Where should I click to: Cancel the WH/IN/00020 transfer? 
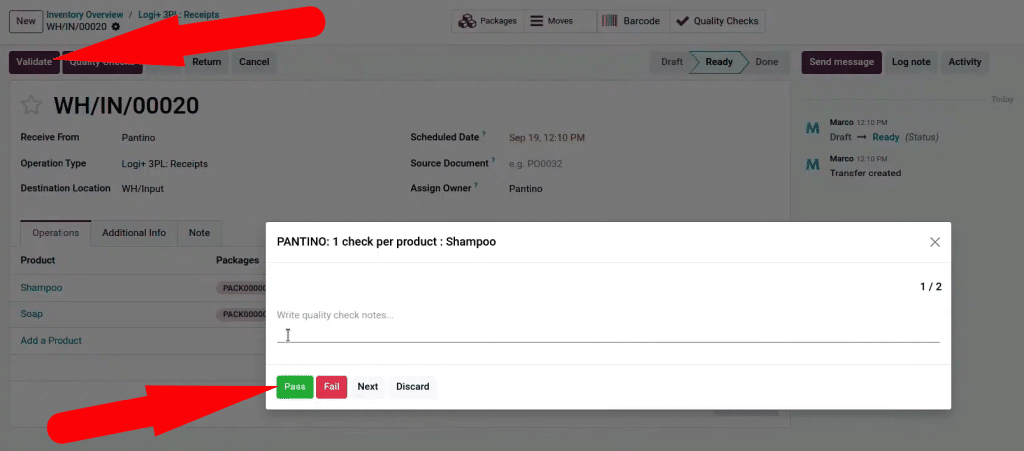(254, 62)
